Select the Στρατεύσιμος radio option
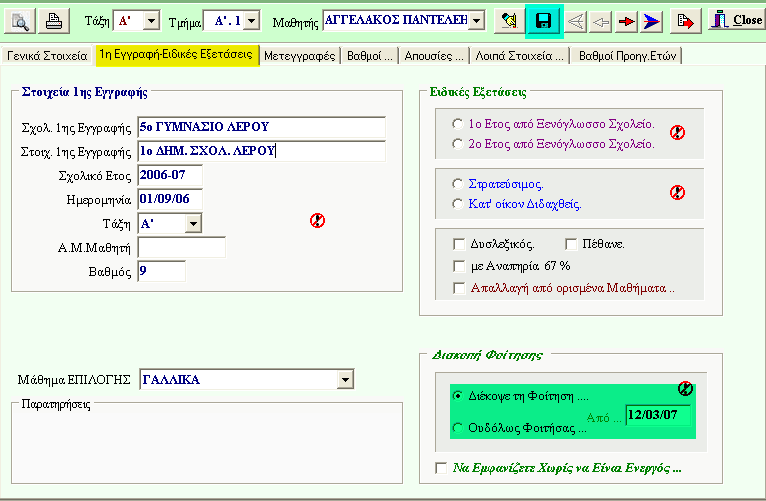The image size is (766, 501). pyautogui.click(x=458, y=184)
